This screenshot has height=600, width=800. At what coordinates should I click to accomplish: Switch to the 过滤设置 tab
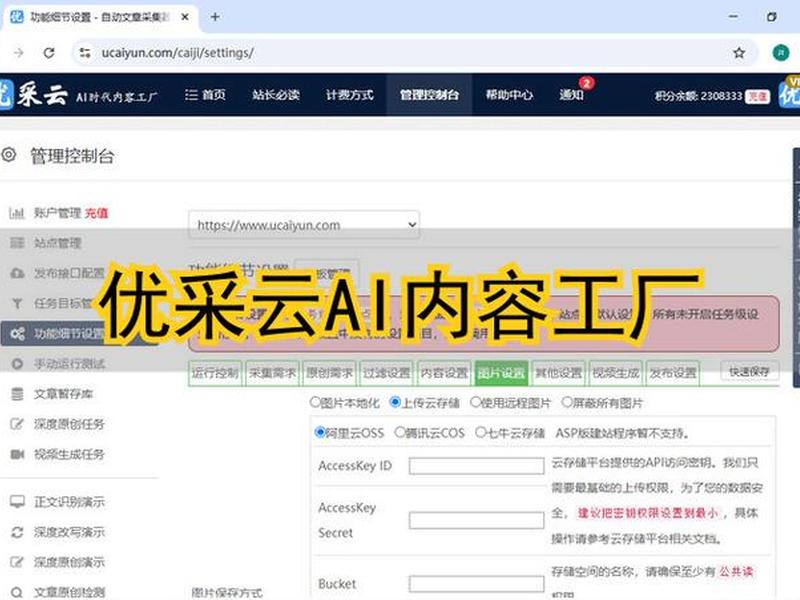[387, 373]
